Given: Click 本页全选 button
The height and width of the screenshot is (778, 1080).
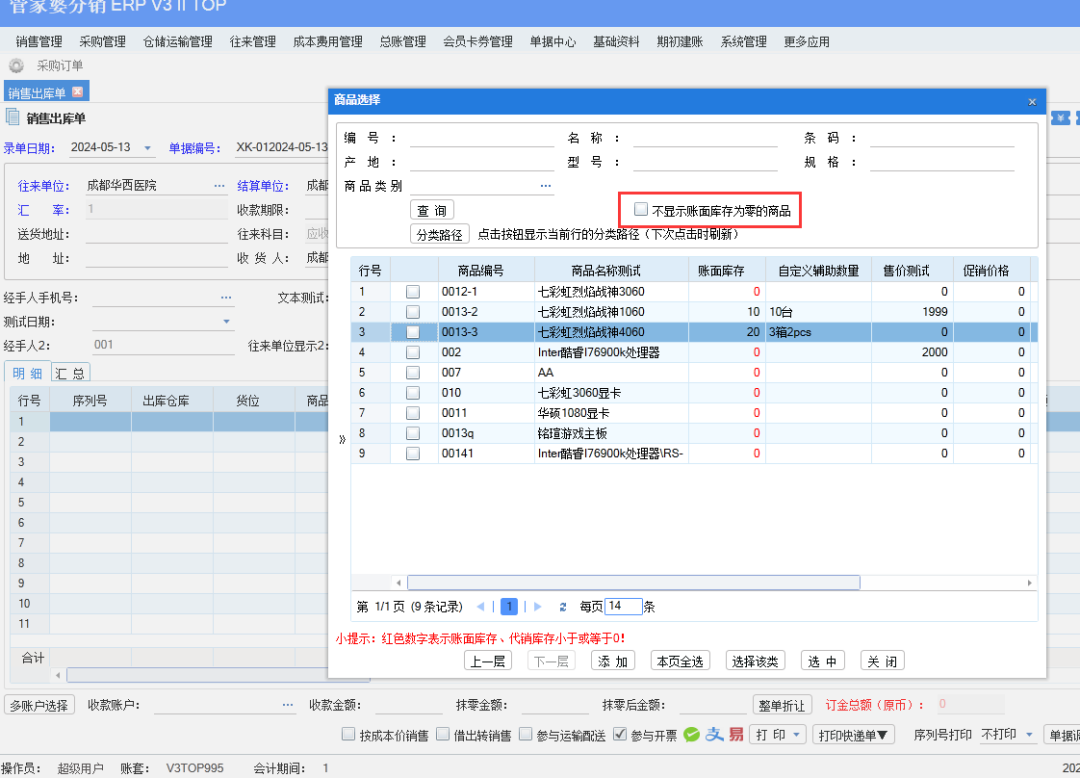Looking at the screenshot, I should click(680, 661).
